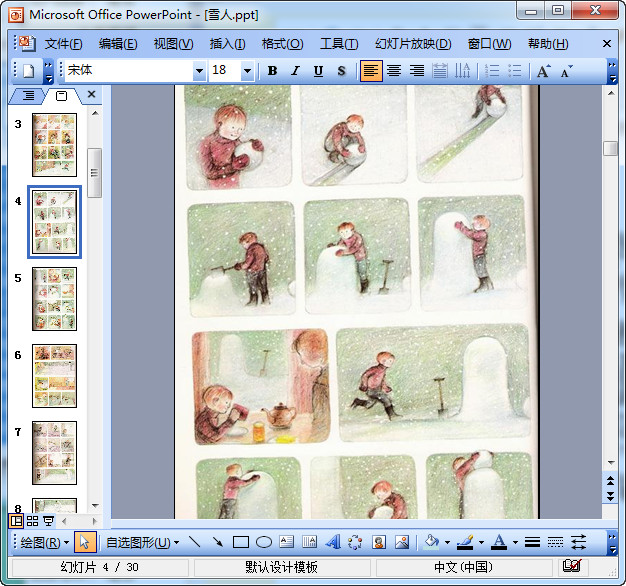Toggle underline formatting

[x=318, y=71]
